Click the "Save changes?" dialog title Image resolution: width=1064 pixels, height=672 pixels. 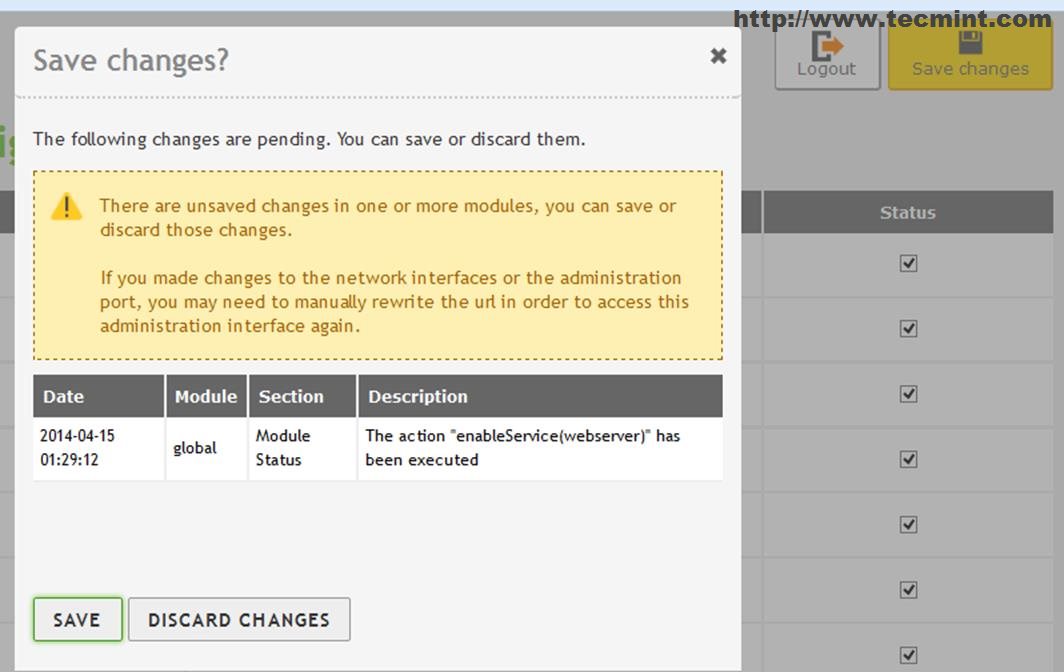(131, 61)
